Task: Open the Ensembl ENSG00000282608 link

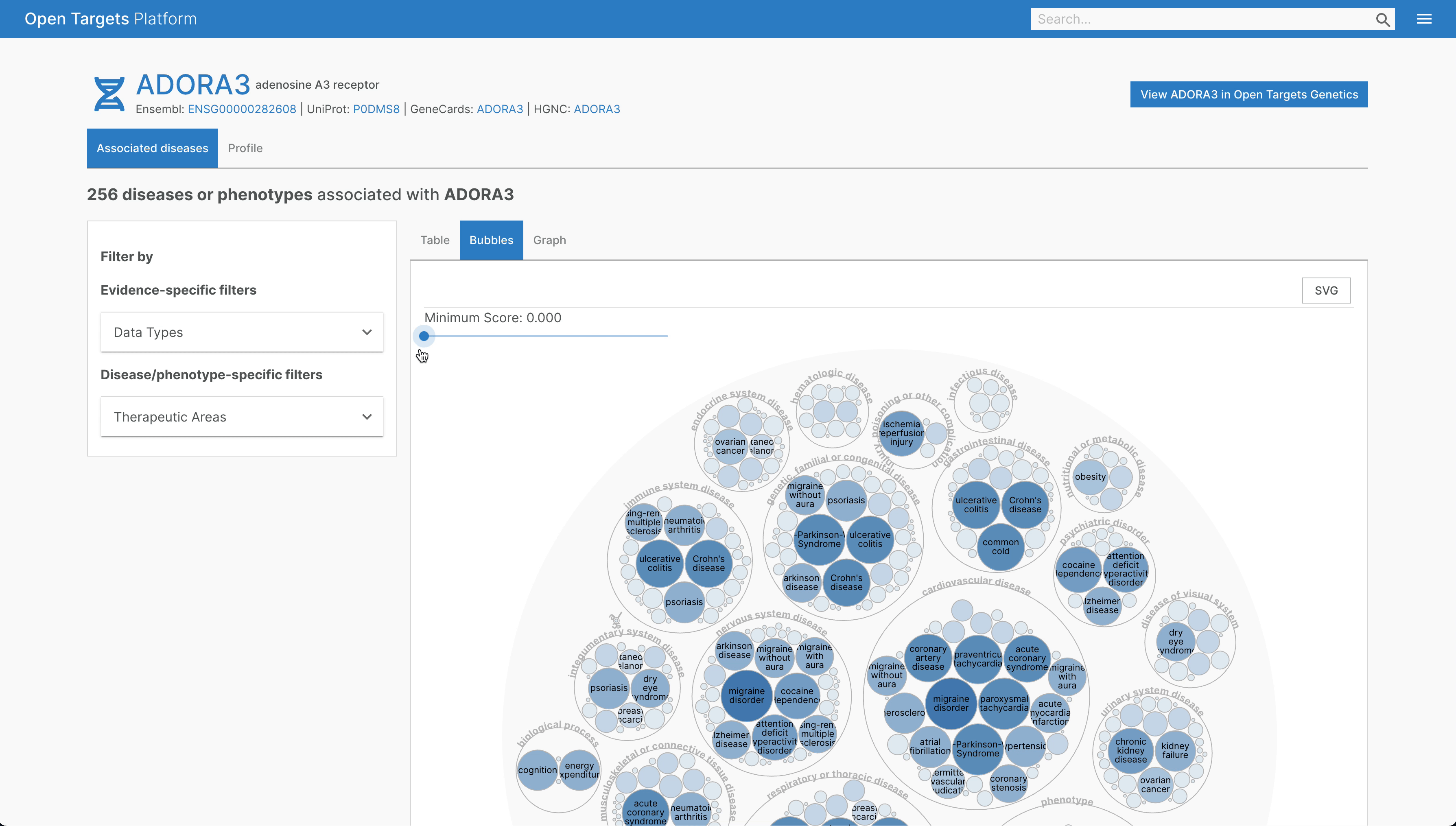Action: click(x=242, y=109)
